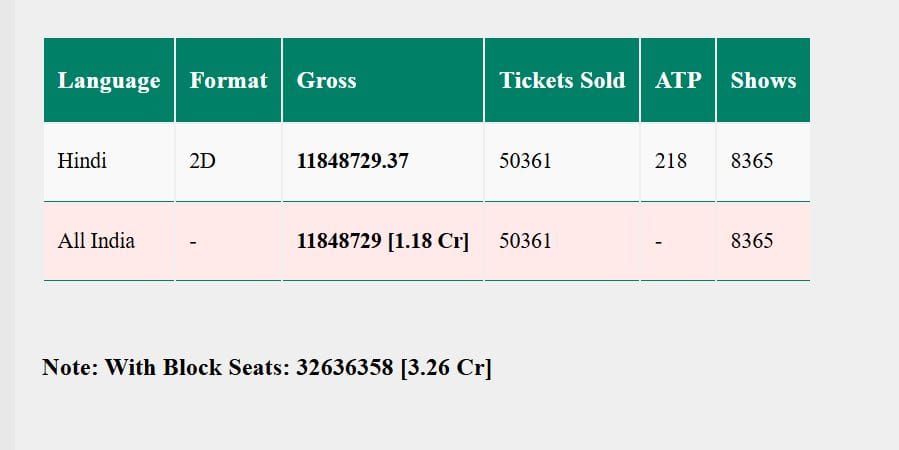Image resolution: width=899 pixels, height=450 pixels.
Task: Select the All India row label
Action: coord(97,241)
